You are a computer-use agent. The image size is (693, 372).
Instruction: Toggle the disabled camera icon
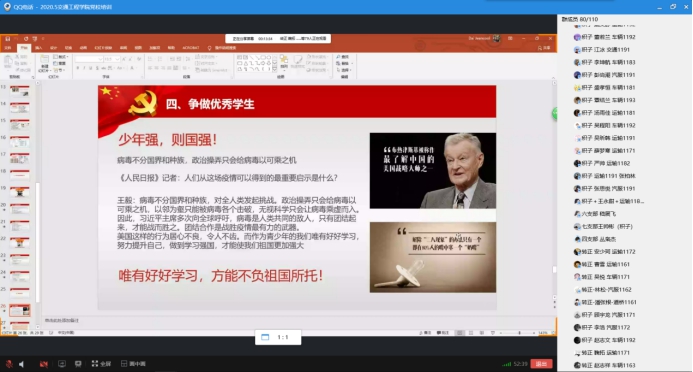[43, 364]
